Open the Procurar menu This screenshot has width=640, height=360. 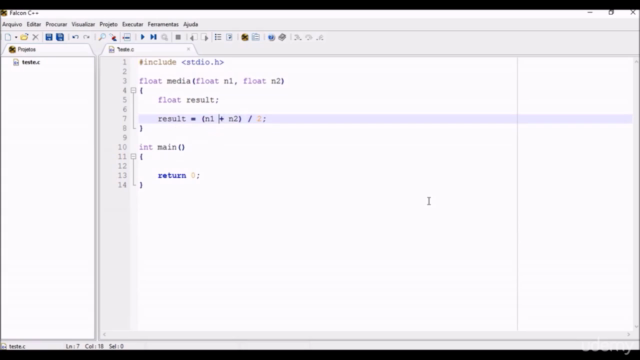(x=56, y=24)
